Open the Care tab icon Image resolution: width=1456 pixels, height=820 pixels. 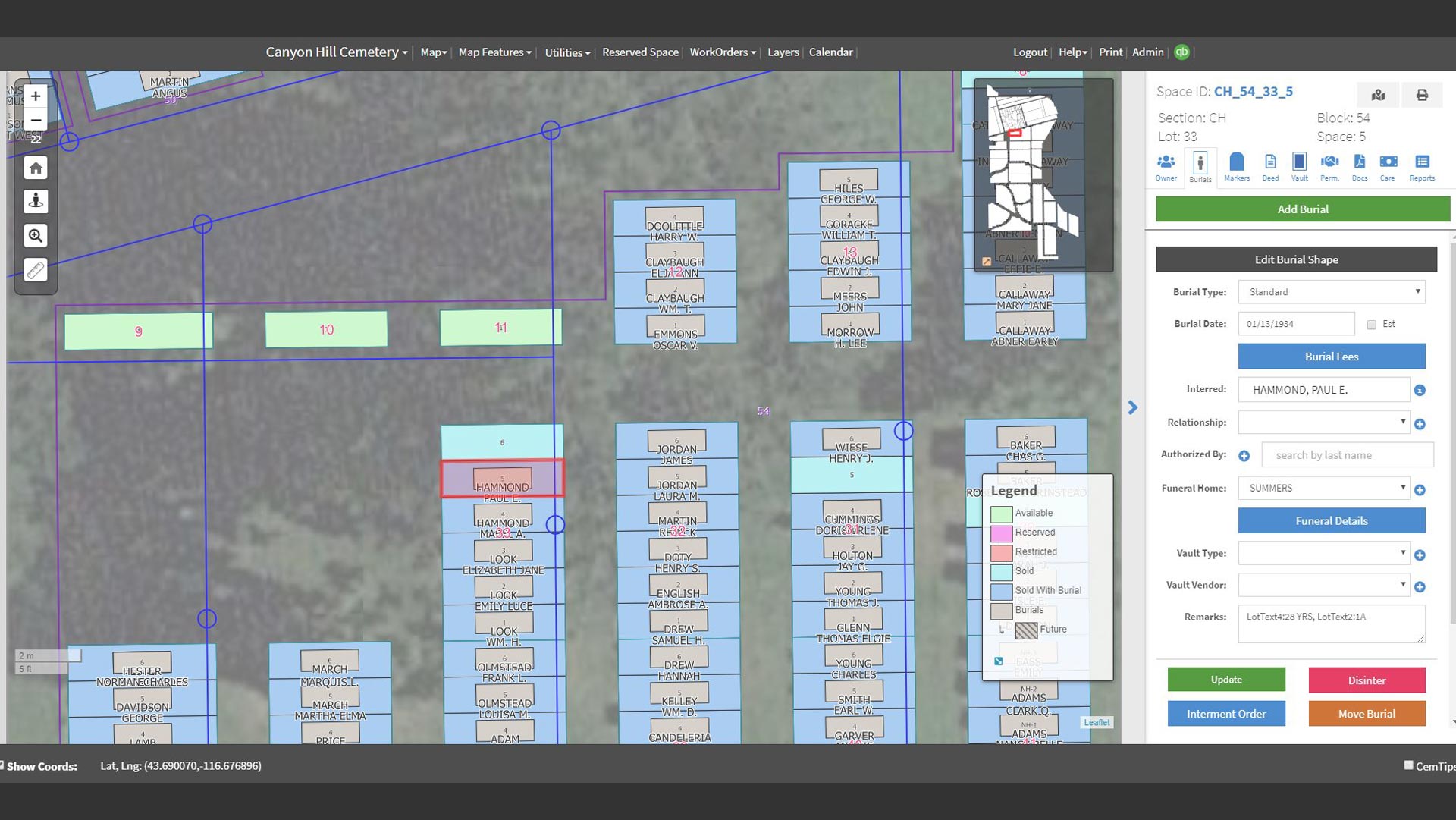coord(1388,168)
